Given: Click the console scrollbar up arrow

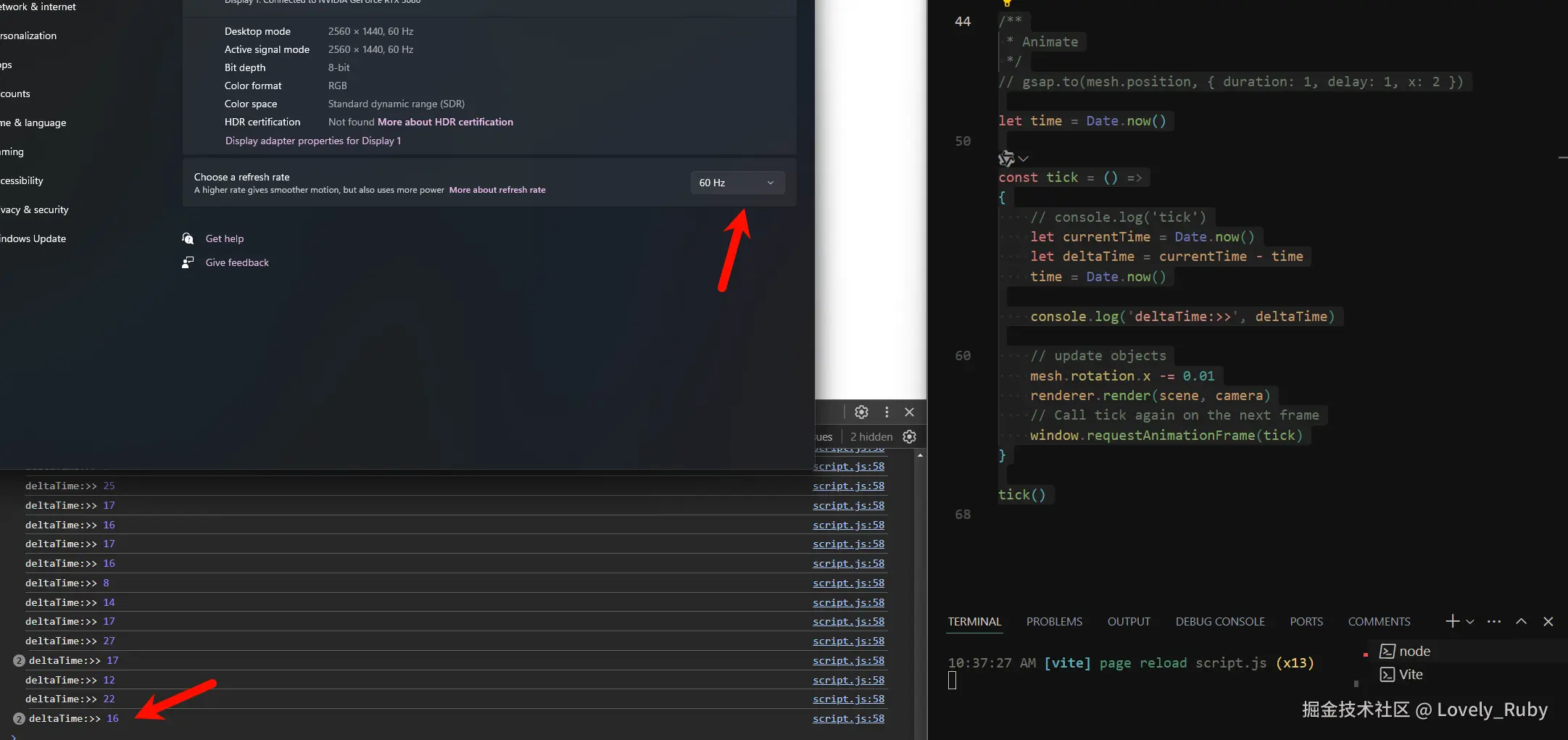Looking at the screenshot, I should click(x=920, y=455).
